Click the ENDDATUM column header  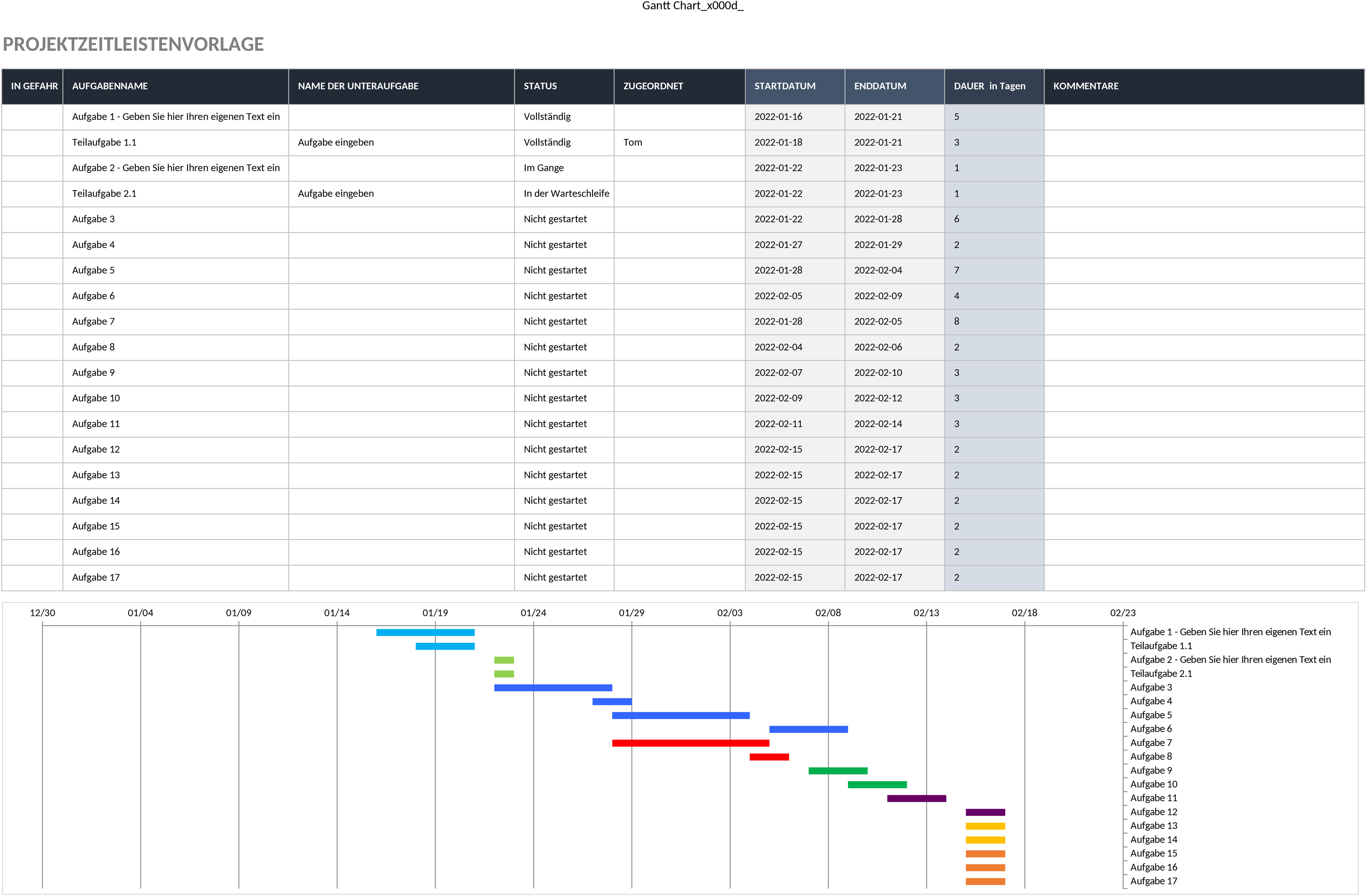click(895, 86)
